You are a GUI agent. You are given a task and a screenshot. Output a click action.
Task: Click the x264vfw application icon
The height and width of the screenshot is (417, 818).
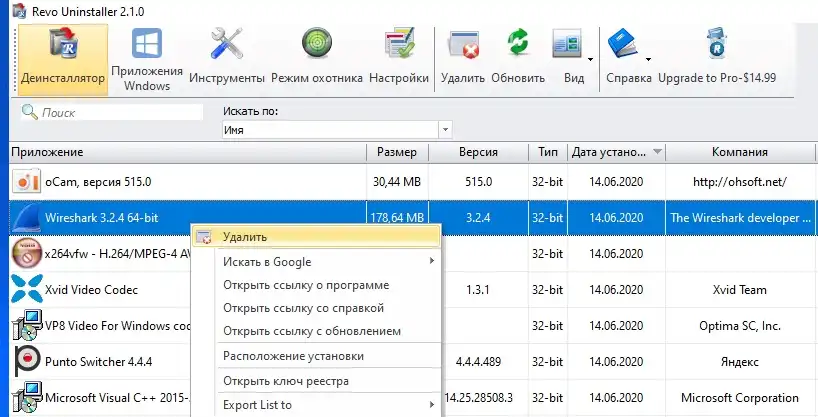(x=26, y=254)
